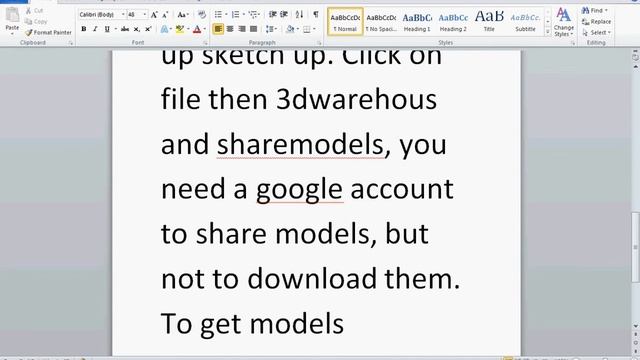640x360 pixels.
Task: Open the Paragraph dialog launcher
Action: pos(319,43)
